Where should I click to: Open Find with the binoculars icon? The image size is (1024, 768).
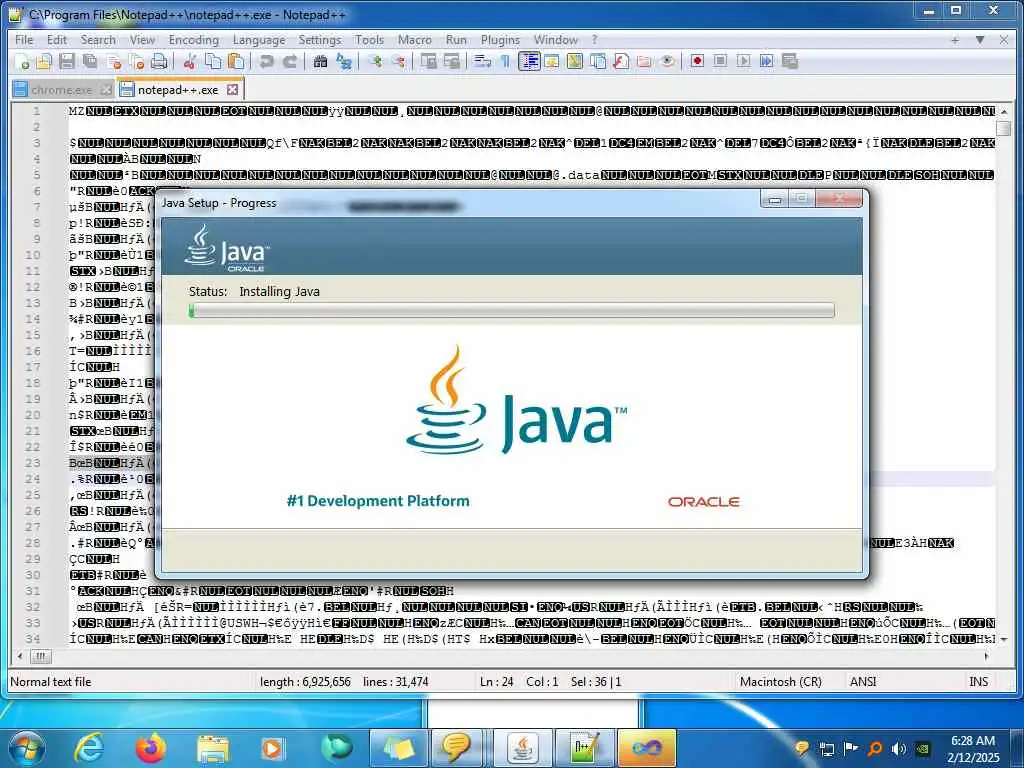point(321,61)
